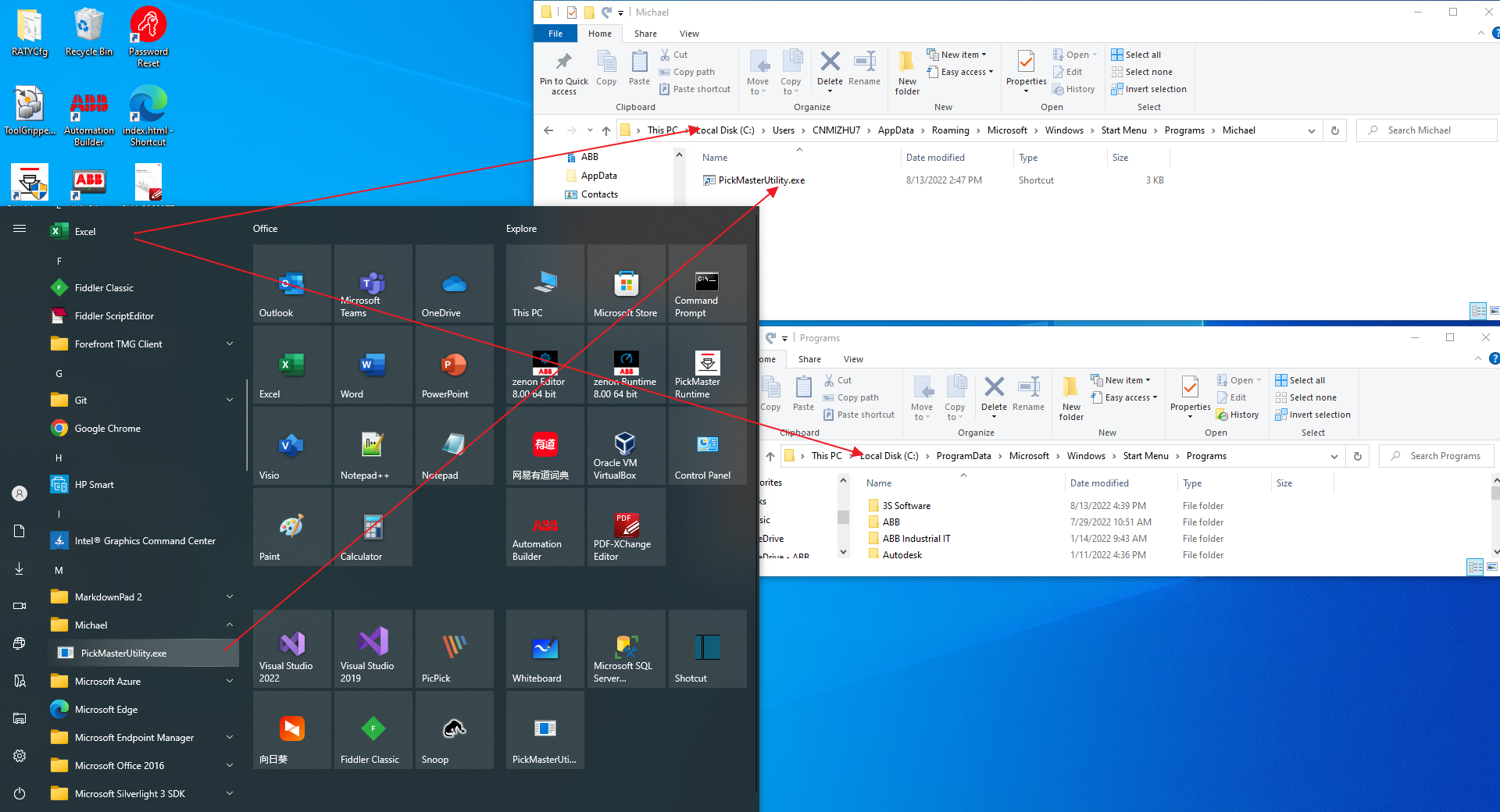1500x812 pixels.
Task: Open Share tab in Programs window
Action: point(809,359)
